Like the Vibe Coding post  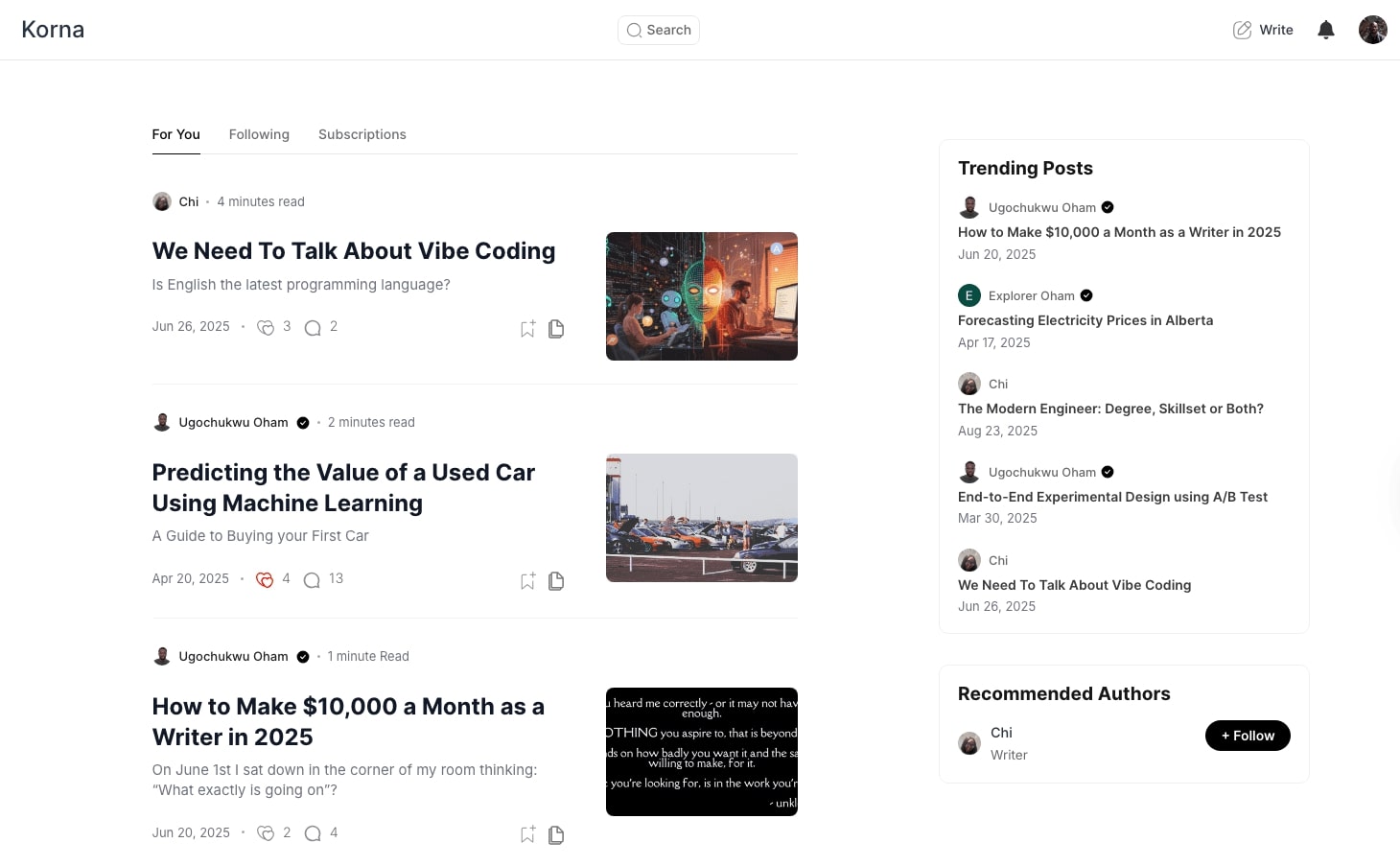(266, 327)
